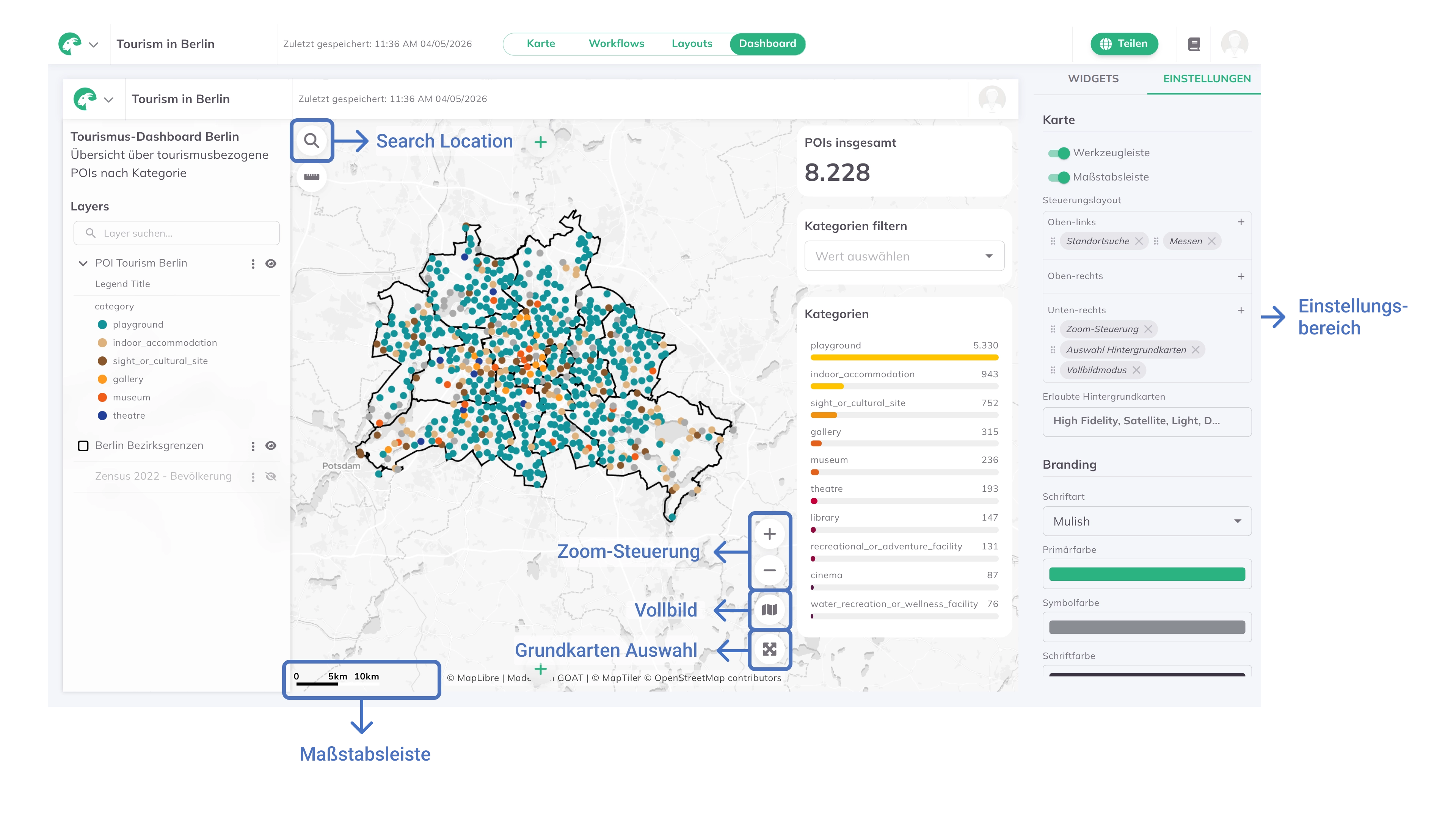Click the museum row in Kategorien widget

pos(904,465)
